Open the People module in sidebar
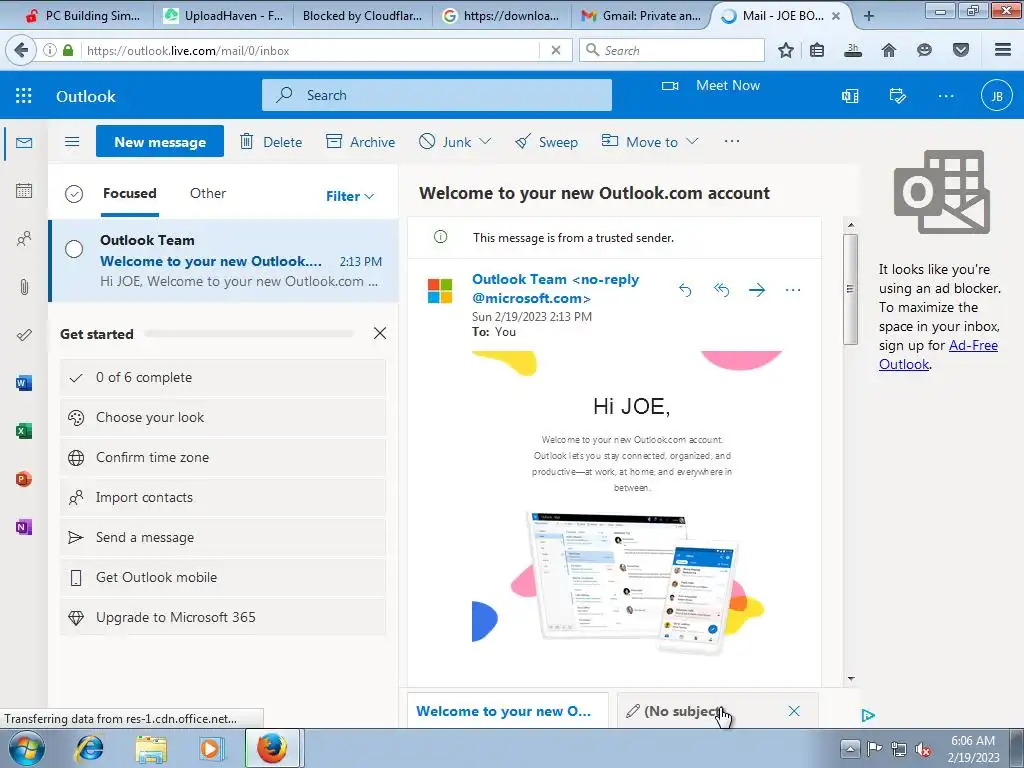The image size is (1024, 768). click(24, 239)
